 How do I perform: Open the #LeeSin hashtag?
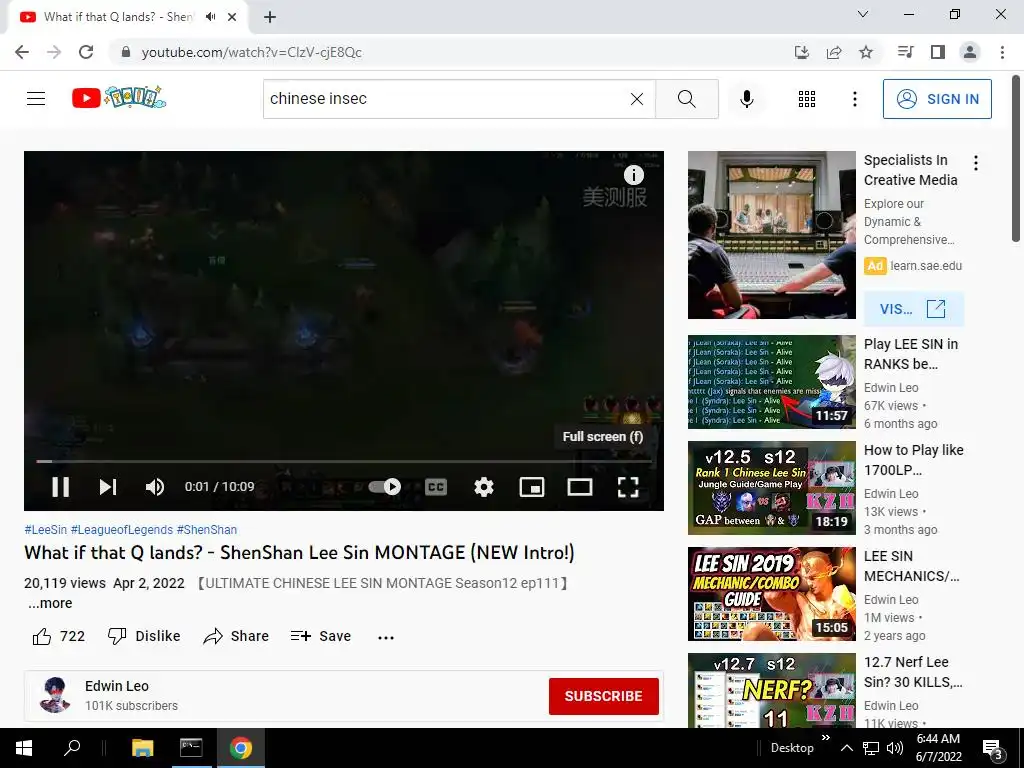(46, 530)
